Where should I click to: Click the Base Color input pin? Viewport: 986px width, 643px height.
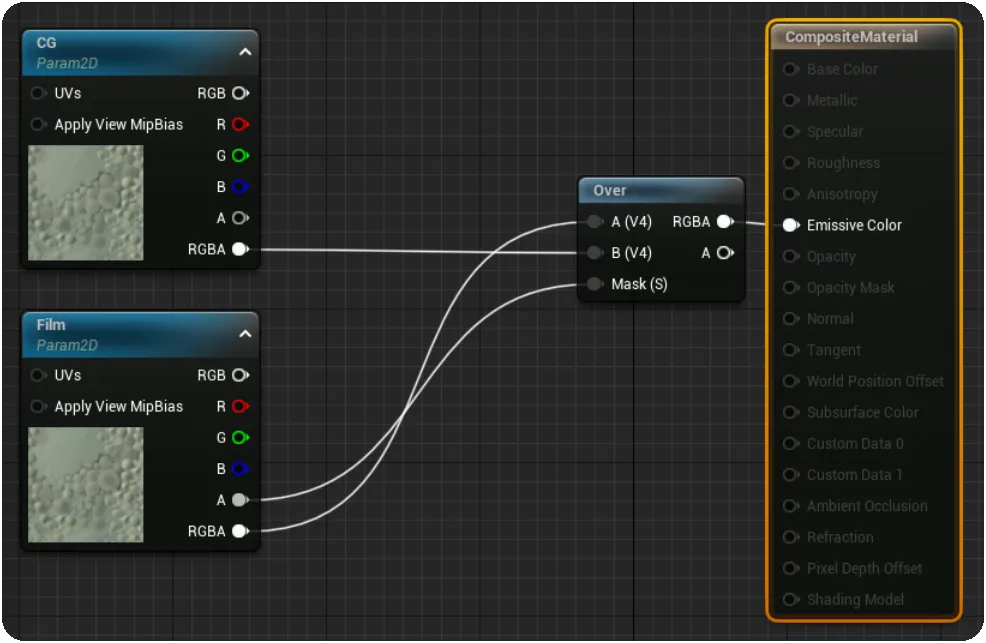click(x=791, y=69)
